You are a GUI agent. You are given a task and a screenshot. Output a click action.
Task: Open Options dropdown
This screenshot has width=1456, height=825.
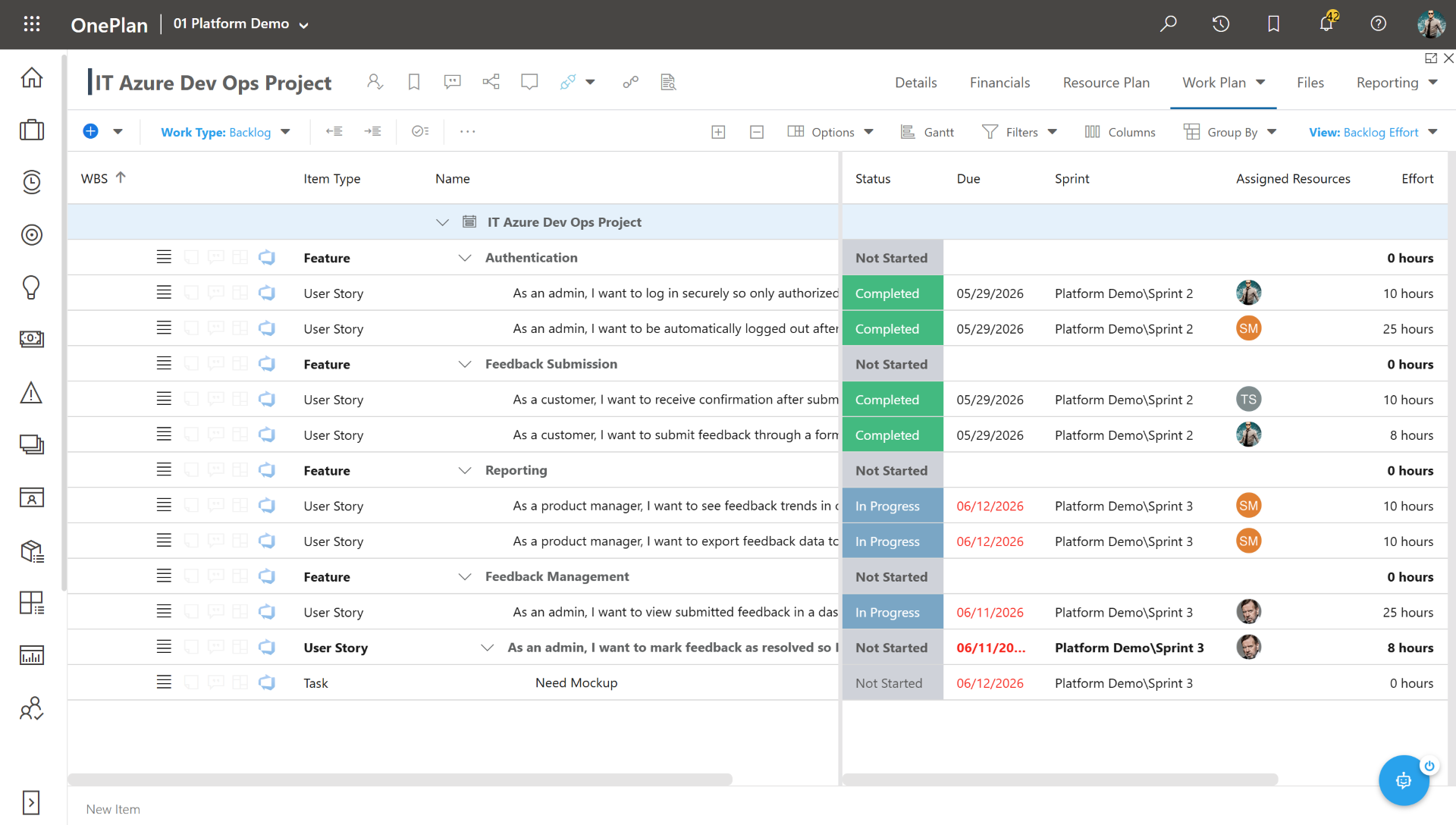830,132
